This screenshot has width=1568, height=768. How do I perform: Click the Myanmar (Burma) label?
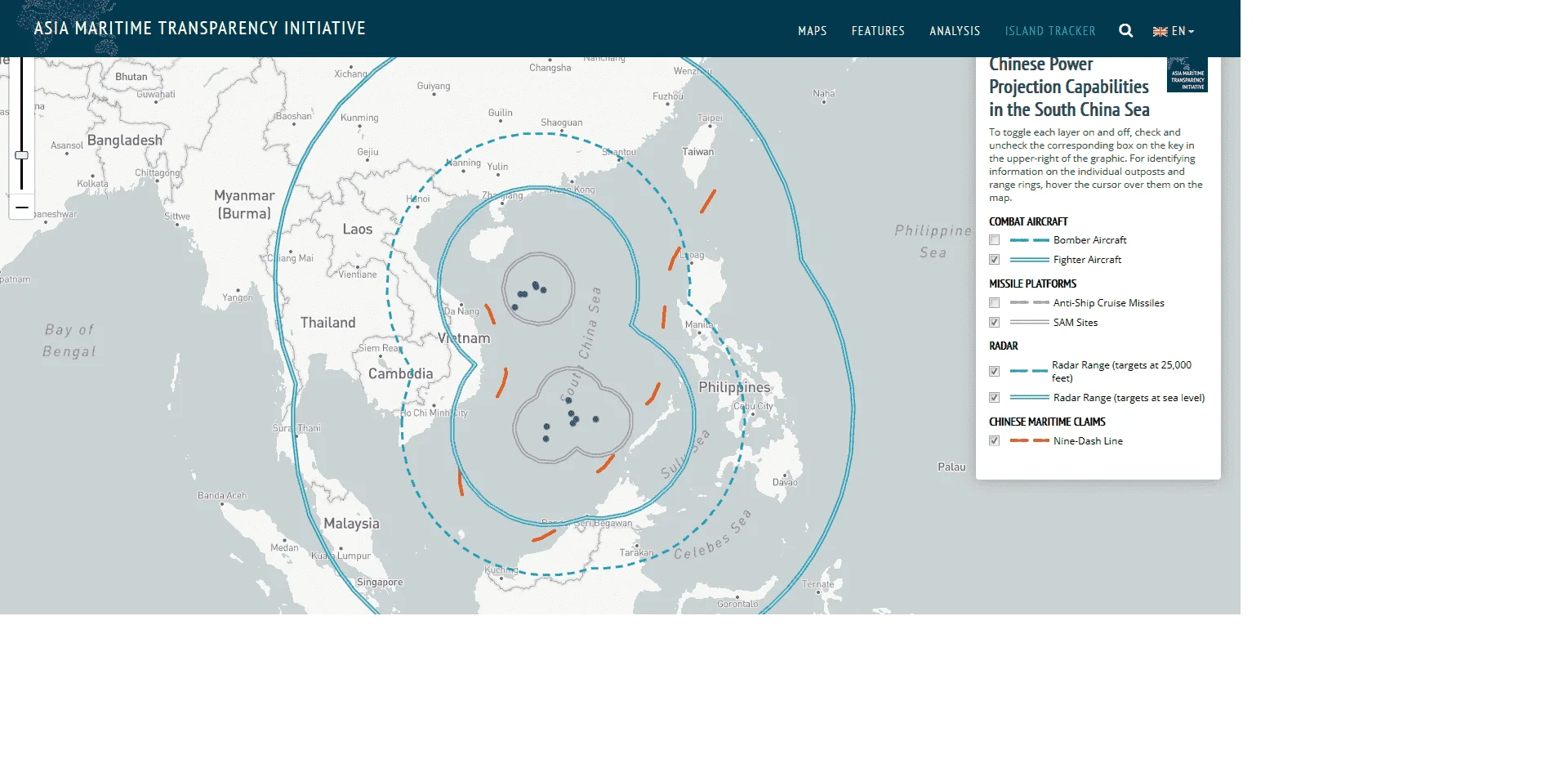(244, 204)
